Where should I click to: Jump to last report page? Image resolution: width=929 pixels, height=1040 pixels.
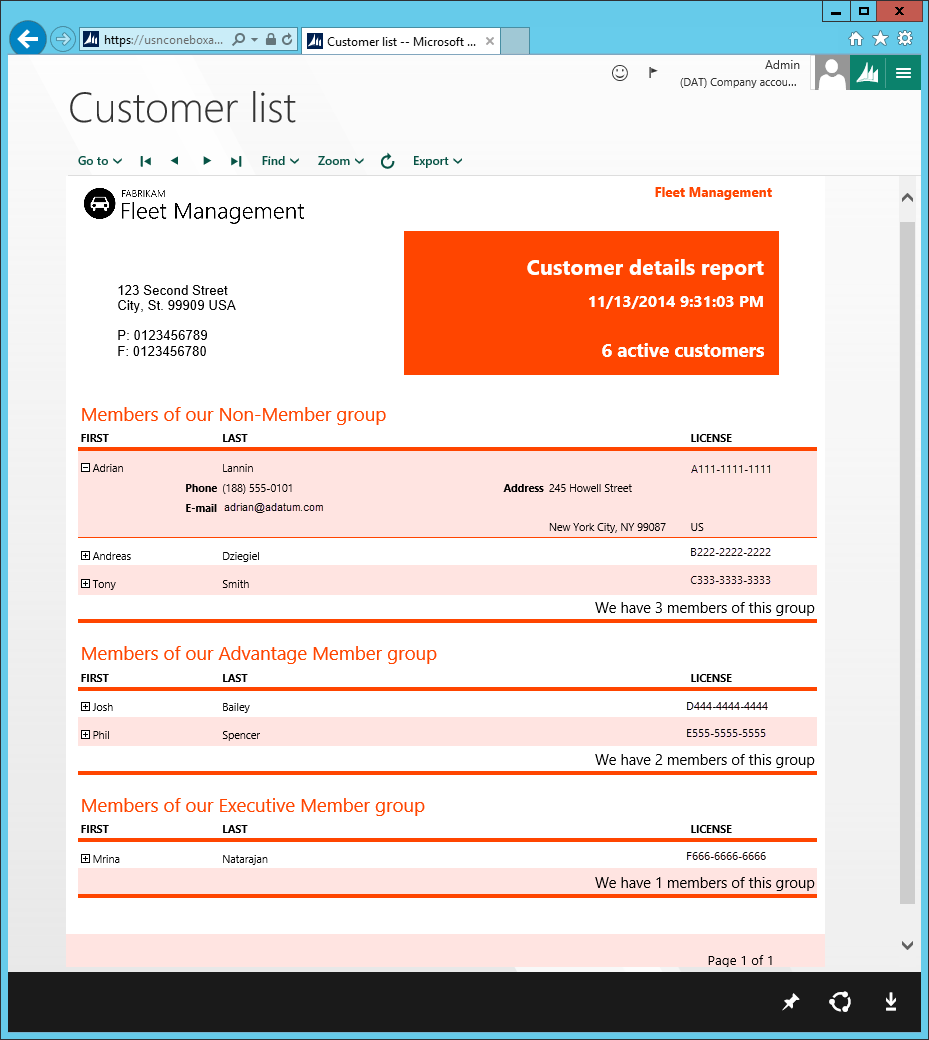[x=236, y=161]
